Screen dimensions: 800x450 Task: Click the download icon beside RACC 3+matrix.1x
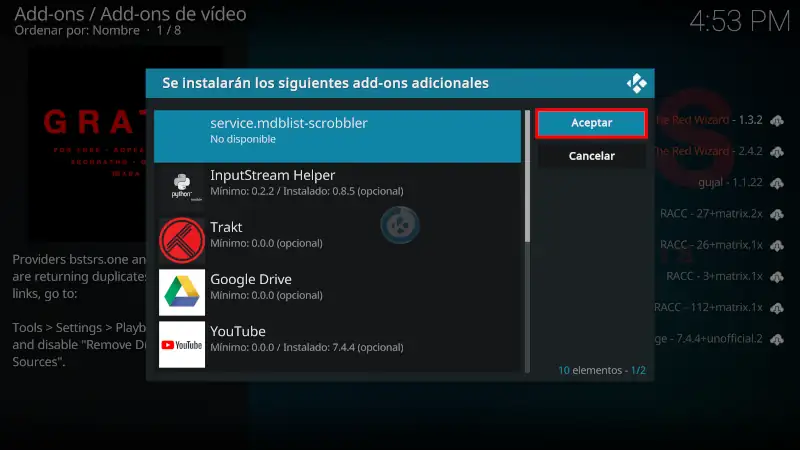pos(777,277)
